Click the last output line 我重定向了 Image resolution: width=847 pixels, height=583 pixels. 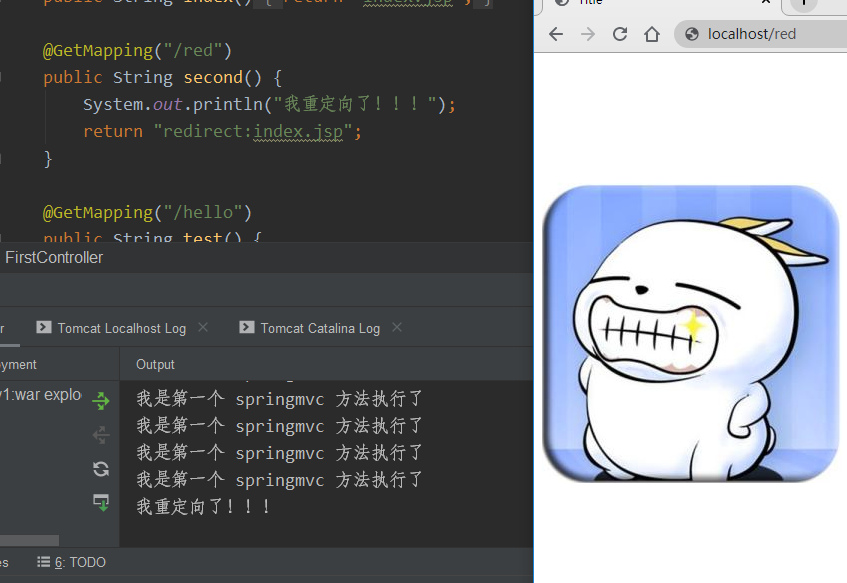pos(203,507)
